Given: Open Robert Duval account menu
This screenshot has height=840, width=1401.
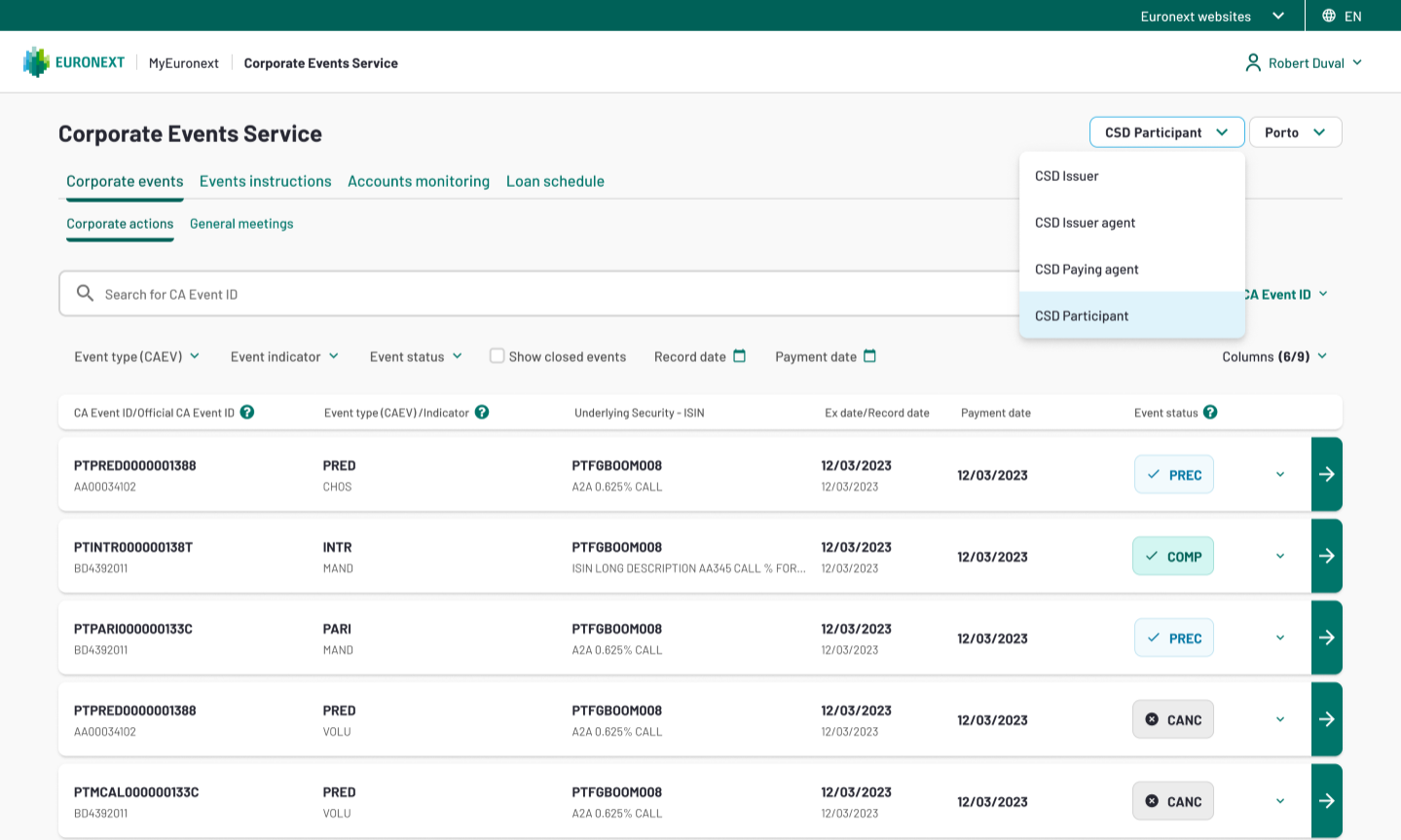Looking at the screenshot, I should (1305, 62).
